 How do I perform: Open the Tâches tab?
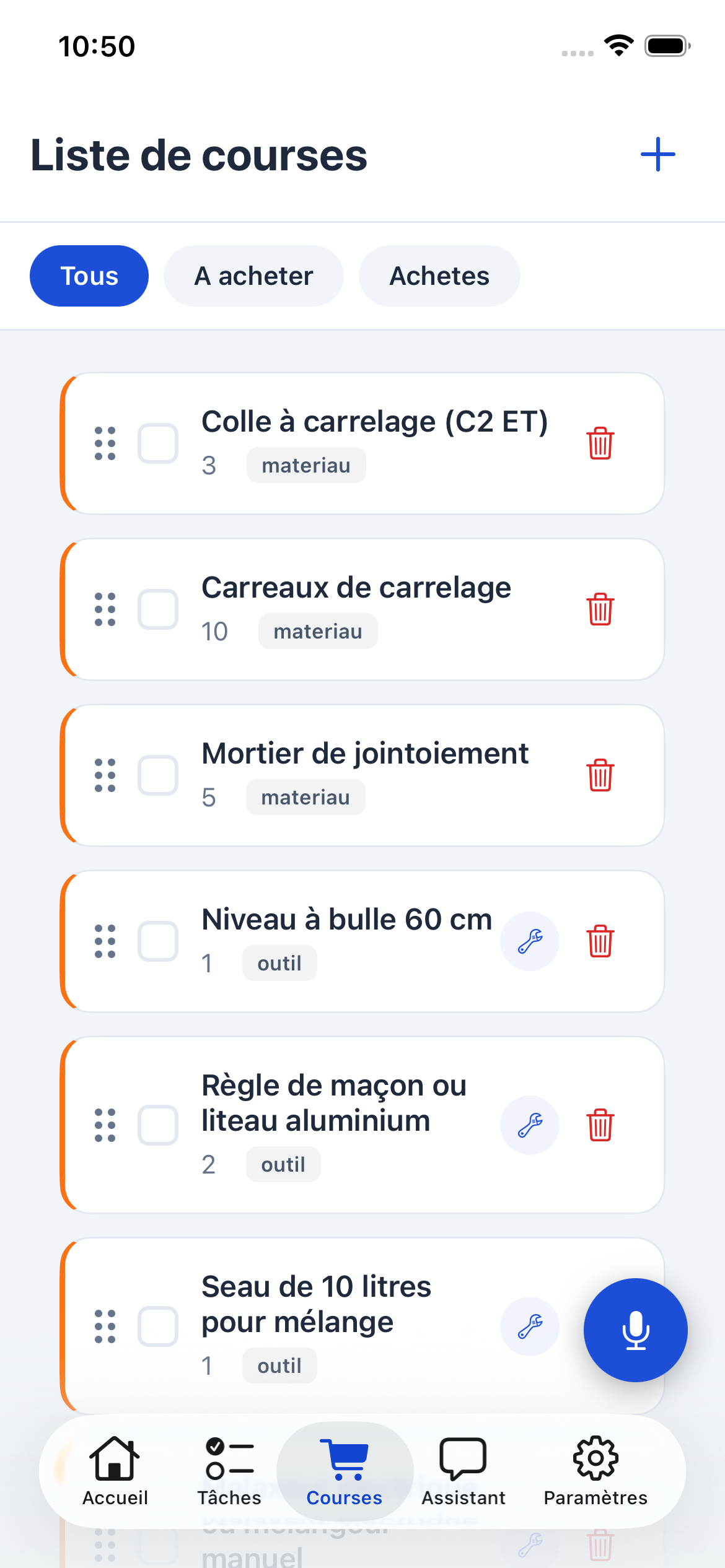tap(229, 1471)
